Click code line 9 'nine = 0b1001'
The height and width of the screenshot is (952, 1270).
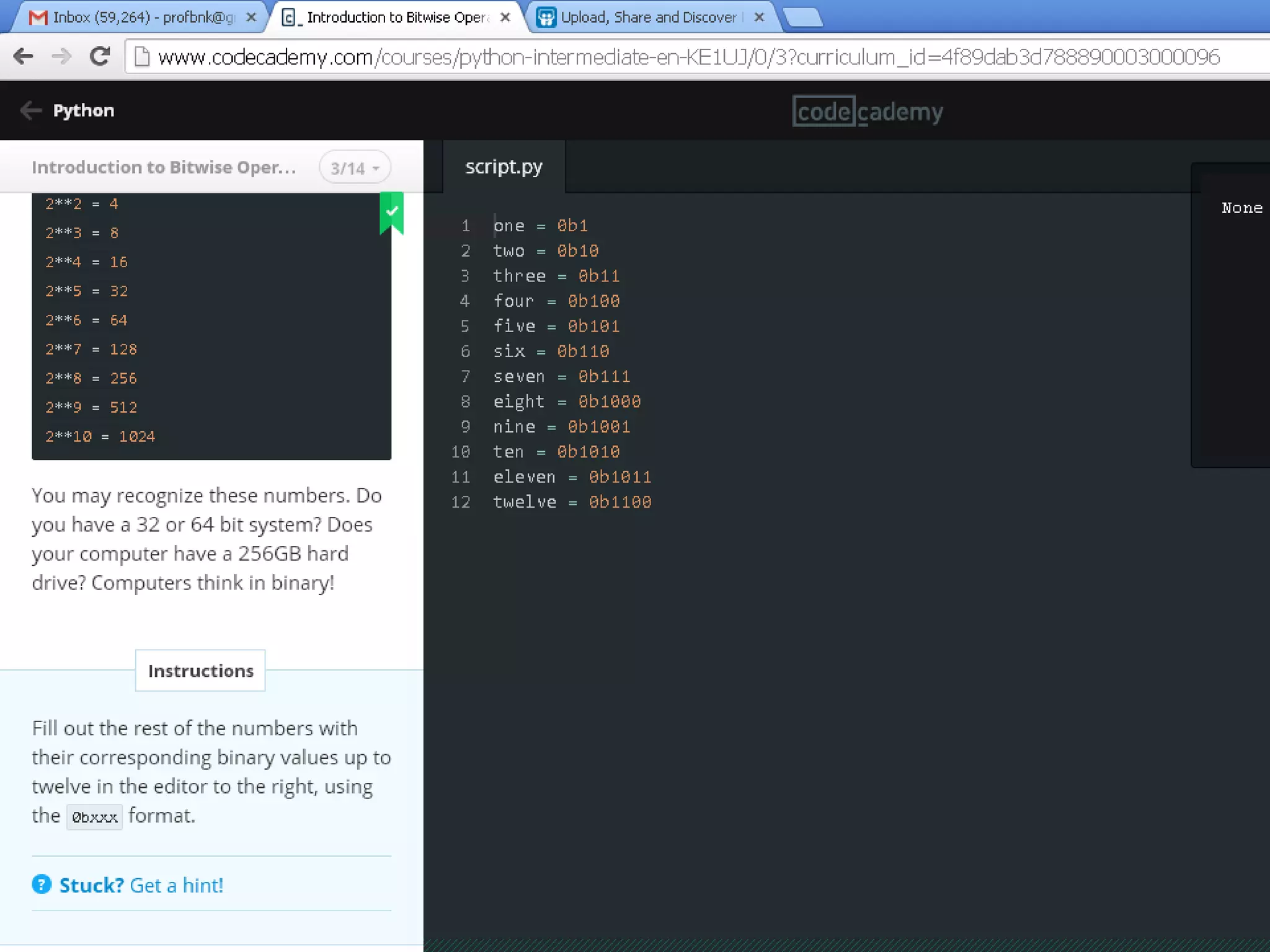click(x=562, y=427)
